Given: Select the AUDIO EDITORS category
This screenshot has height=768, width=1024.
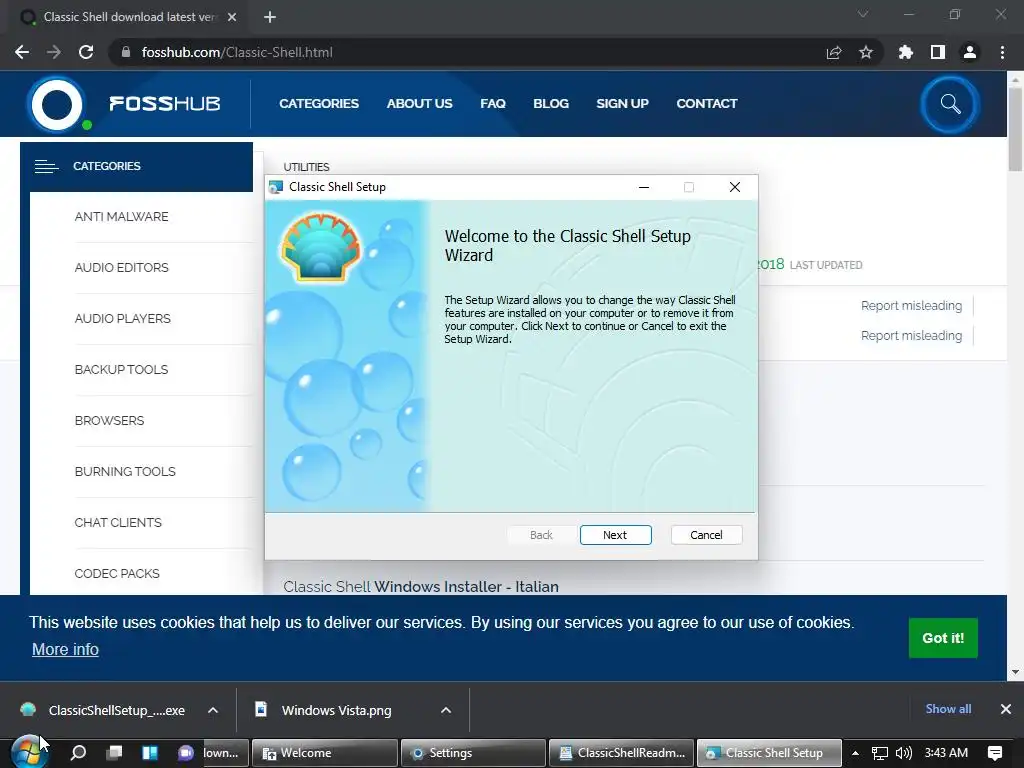Looking at the screenshot, I should click(121, 268).
